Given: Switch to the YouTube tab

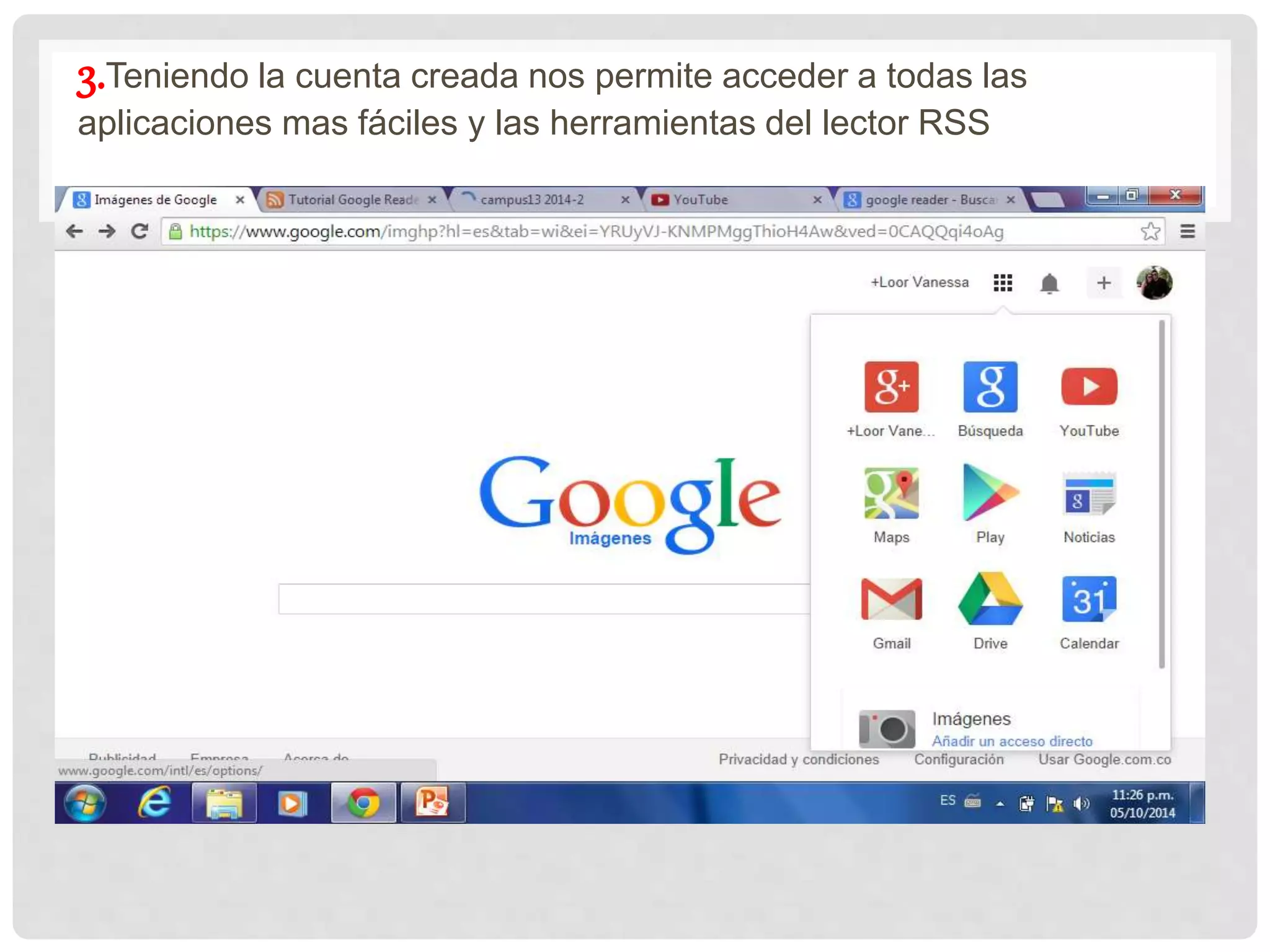Looking at the screenshot, I should [x=738, y=200].
